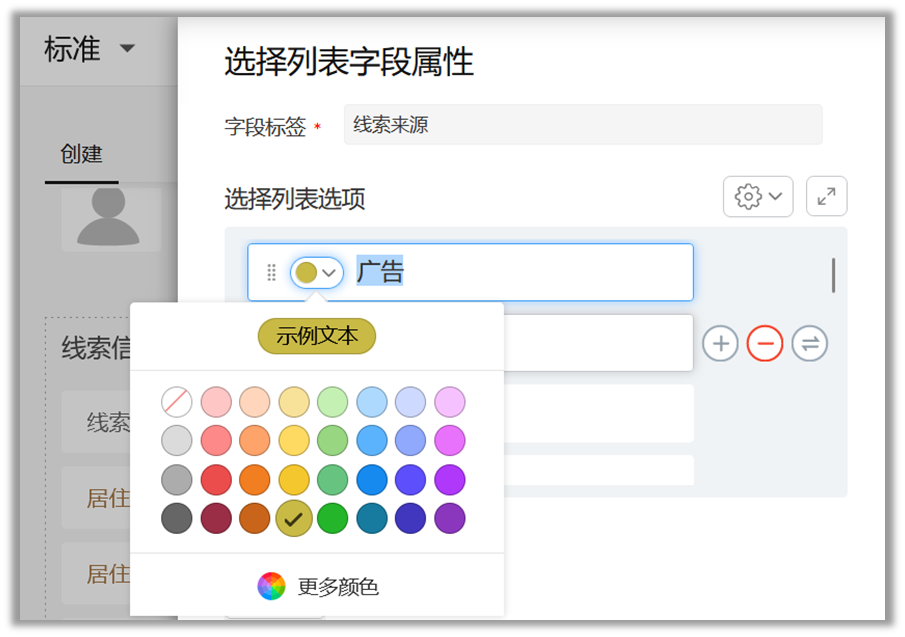
Task: Click the swap arrows replace option icon
Action: pyautogui.click(x=810, y=344)
